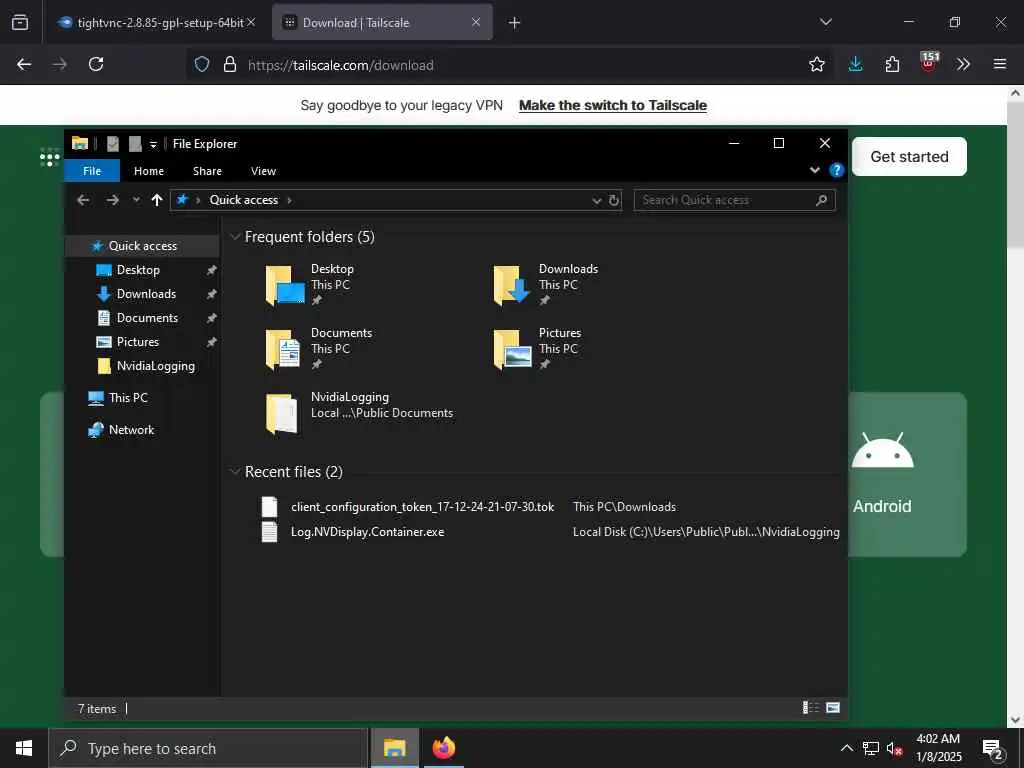Show more Firefox toolbar tools
The height and width of the screenshot is (768, 1024).
coord(963,64)
